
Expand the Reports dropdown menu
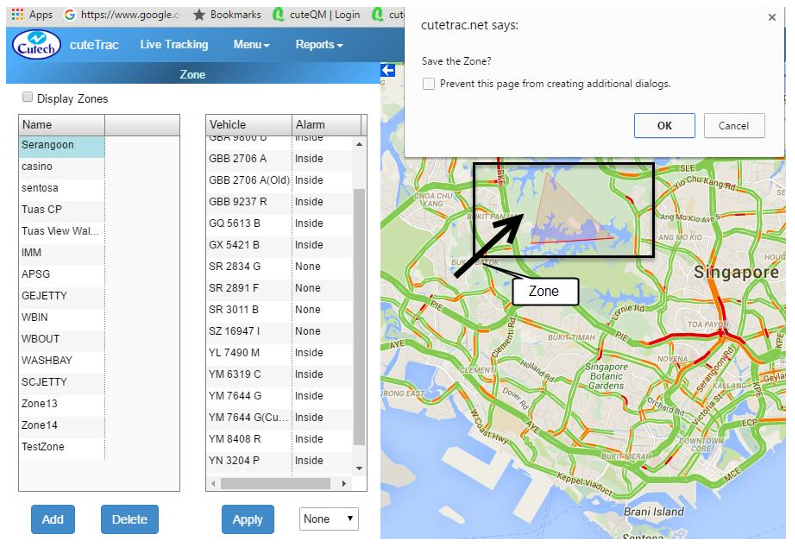319,45
